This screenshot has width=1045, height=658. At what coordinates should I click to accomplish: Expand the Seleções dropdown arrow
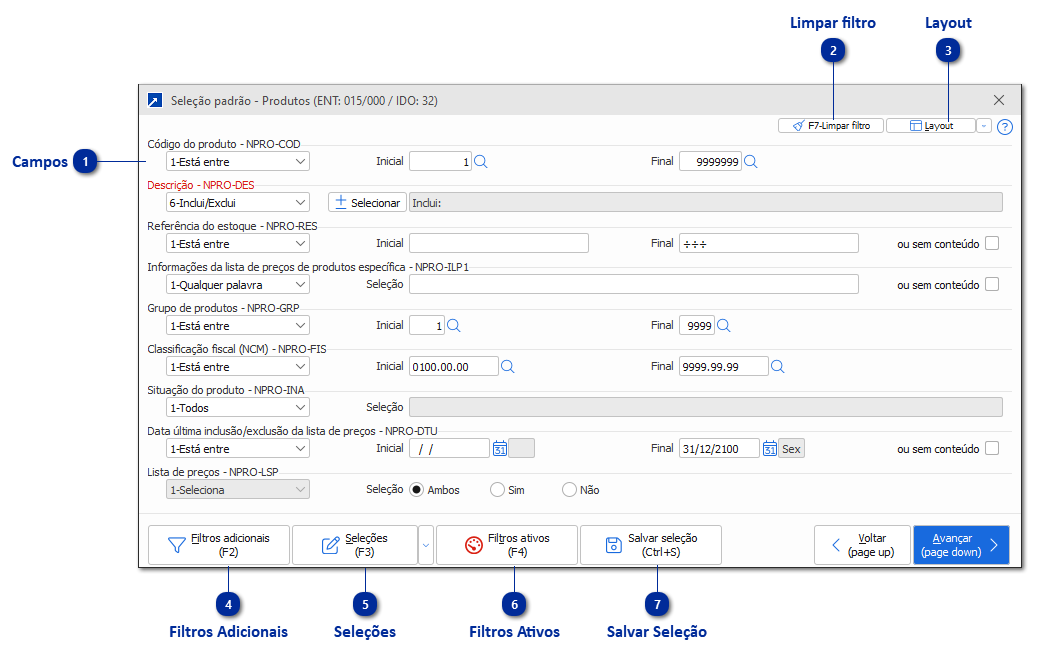coord(426,545)
